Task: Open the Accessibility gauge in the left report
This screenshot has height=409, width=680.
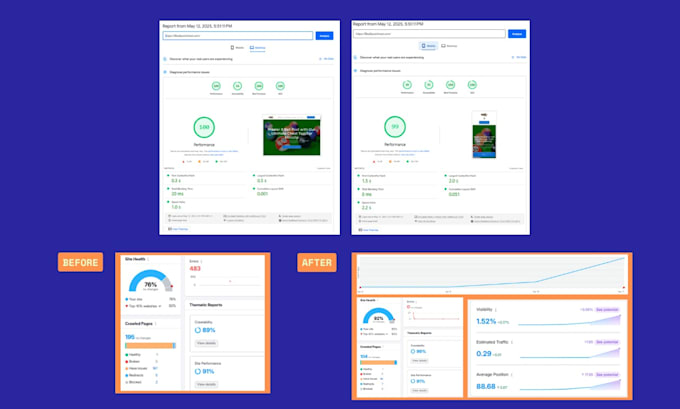Action: pyautogui.click(x=237, y=86)
